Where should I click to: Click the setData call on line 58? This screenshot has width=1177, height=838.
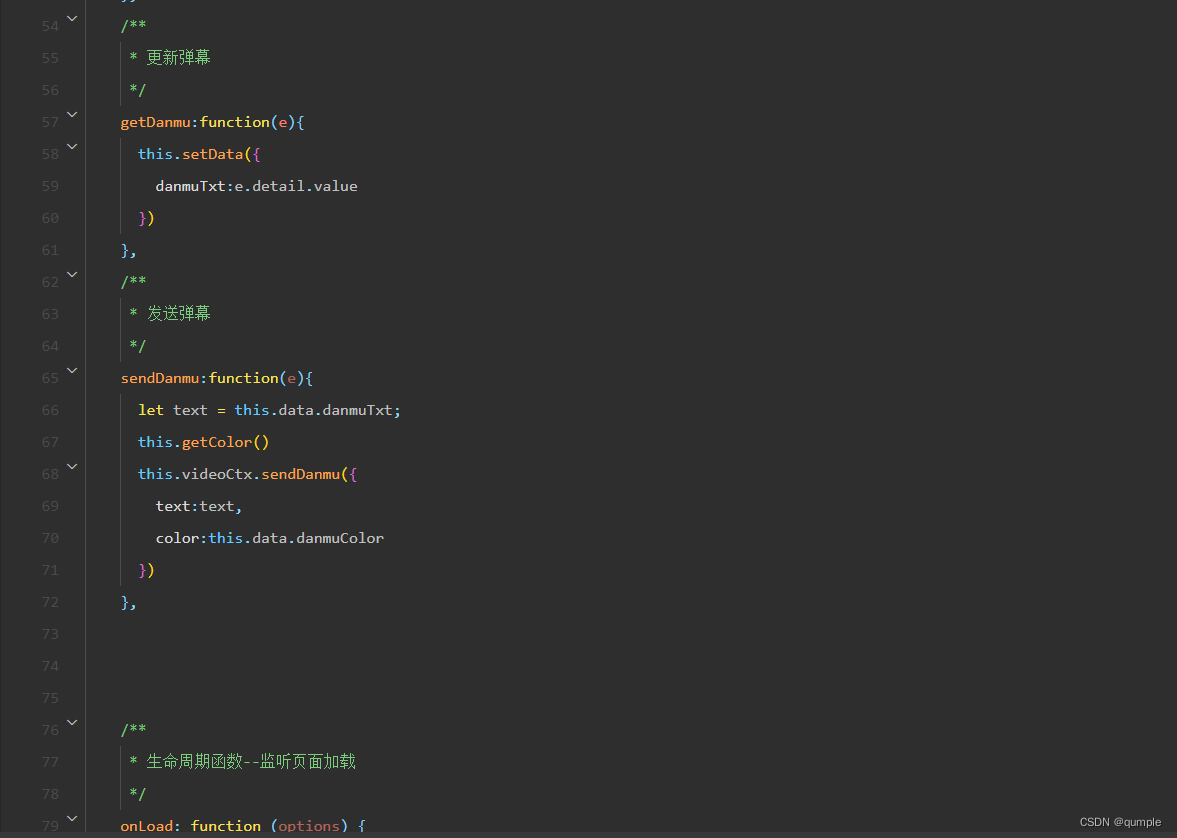click(212, 154)
